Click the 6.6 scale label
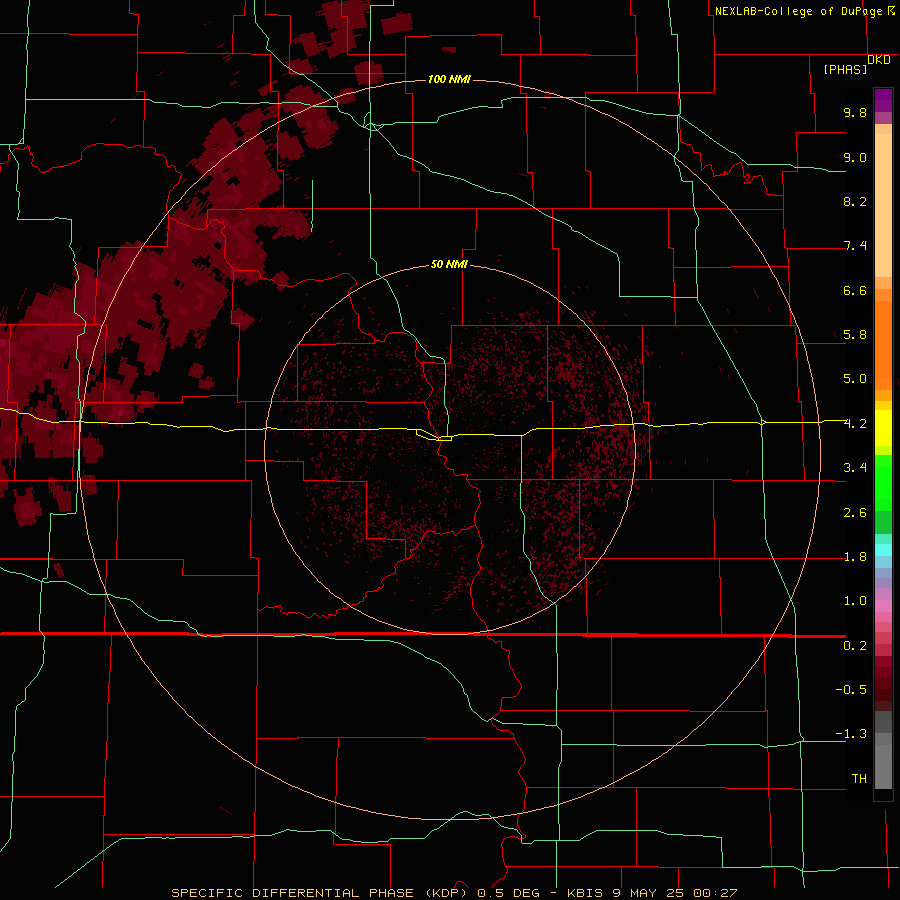This screenshot has width=900, height=900. pyautogui.click(x=855, y=290)
